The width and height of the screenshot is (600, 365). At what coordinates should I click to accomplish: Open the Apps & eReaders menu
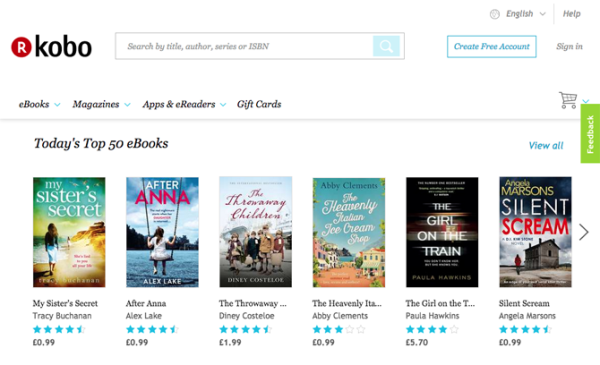(x=184, y=104)
